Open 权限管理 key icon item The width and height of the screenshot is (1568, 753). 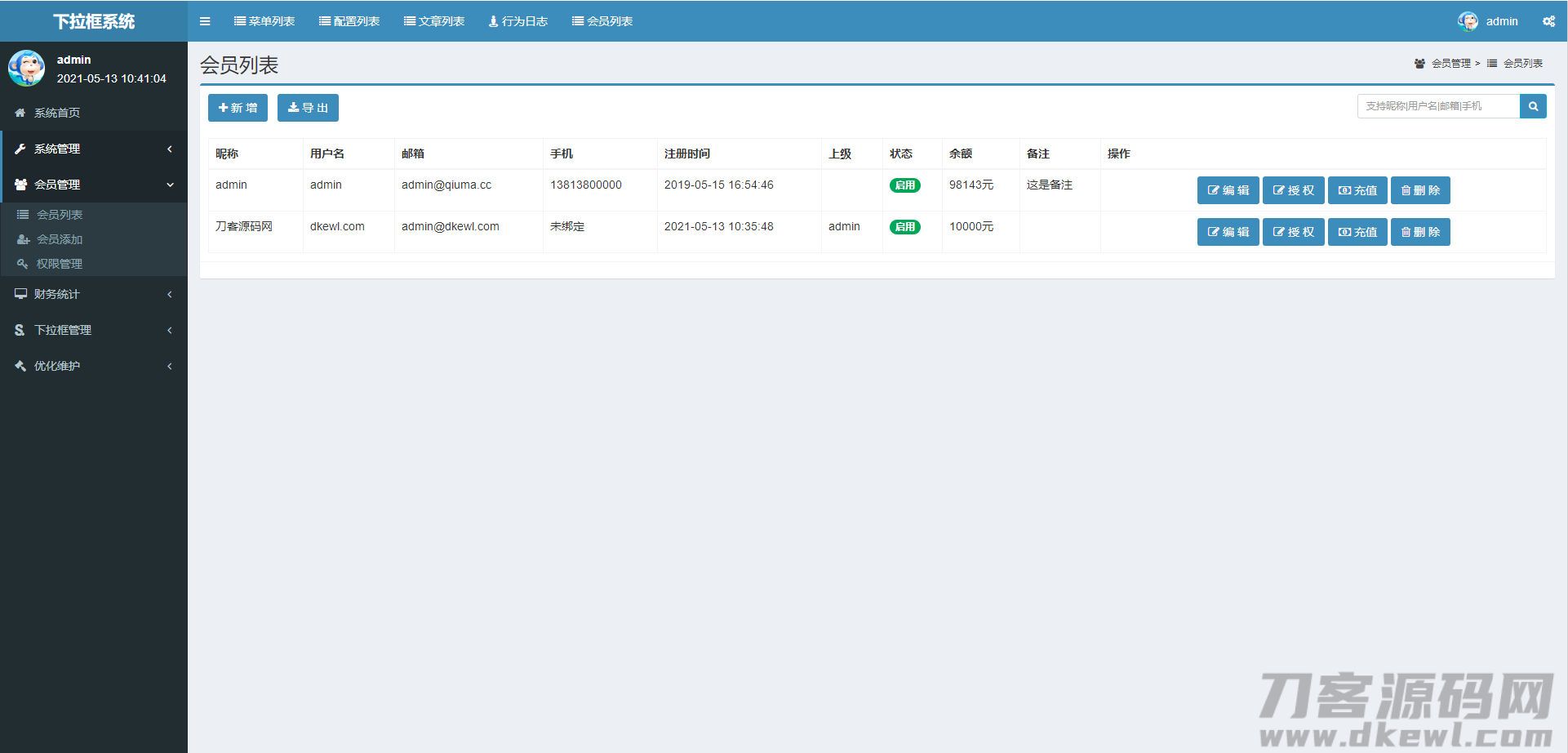[60, 264]
